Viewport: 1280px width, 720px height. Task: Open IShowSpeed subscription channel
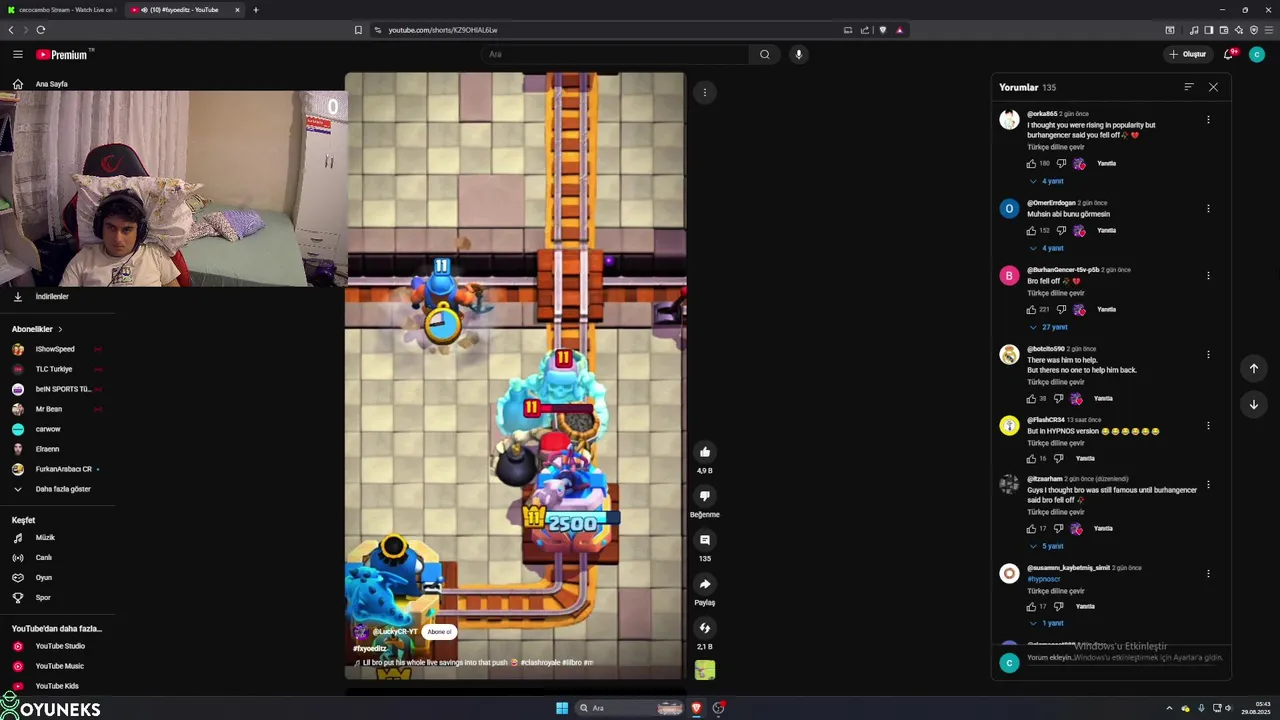tap(57, 349)
